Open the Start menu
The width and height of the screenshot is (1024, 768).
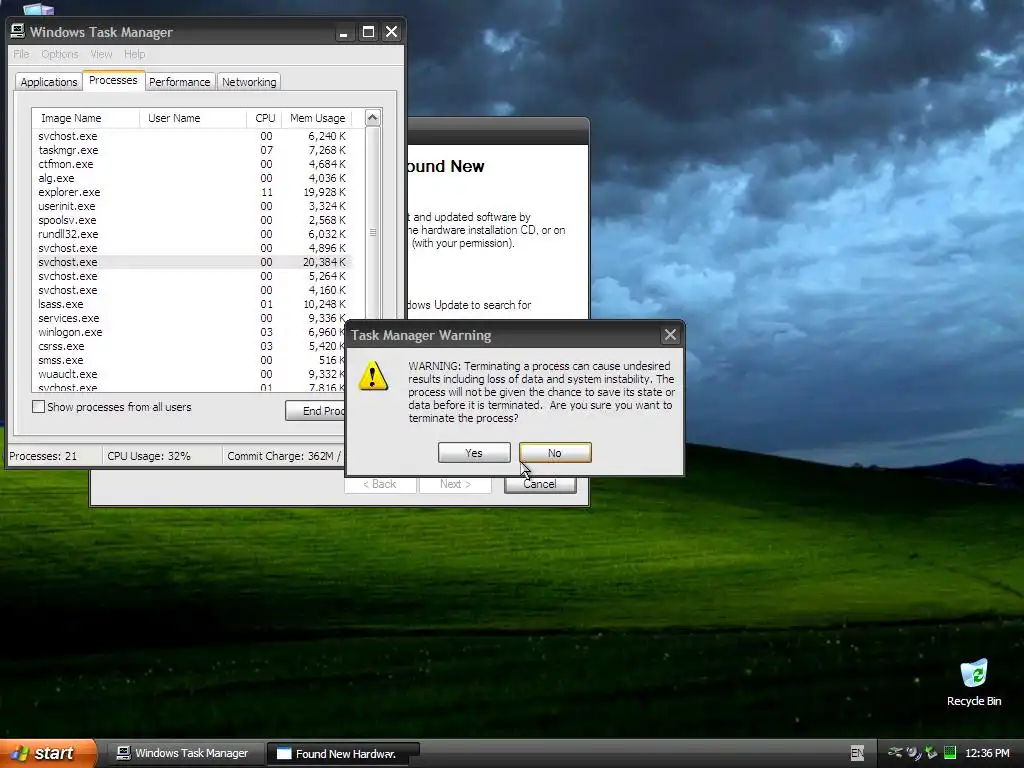click(47, 753)
